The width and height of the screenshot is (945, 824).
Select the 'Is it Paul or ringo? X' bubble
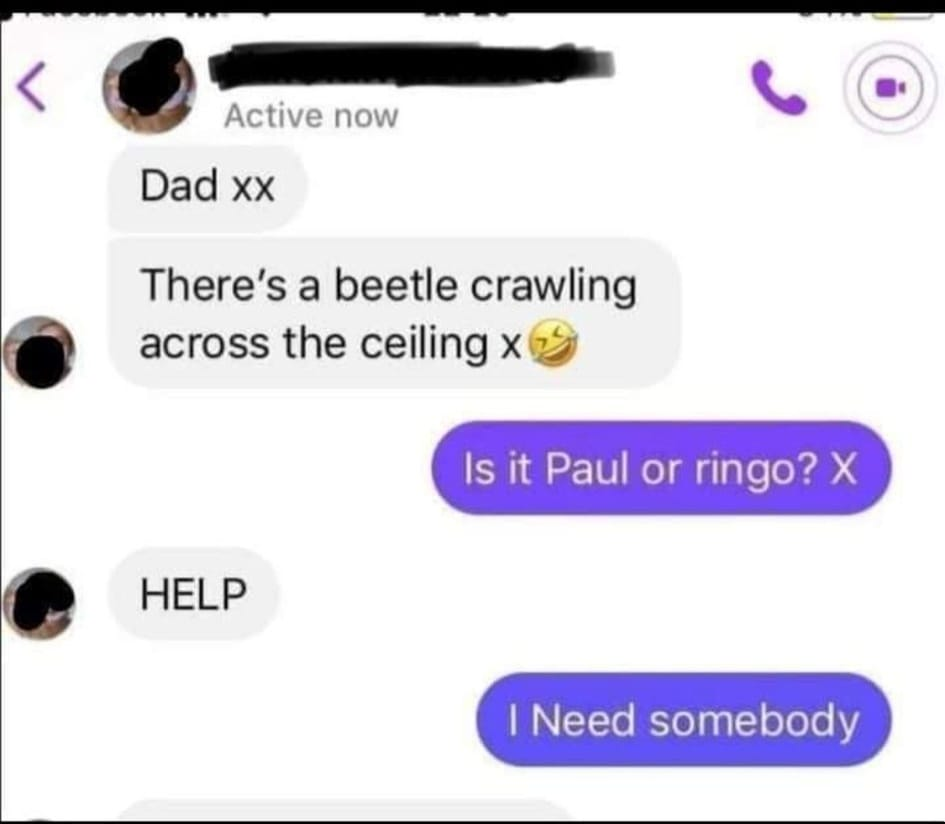661,468
